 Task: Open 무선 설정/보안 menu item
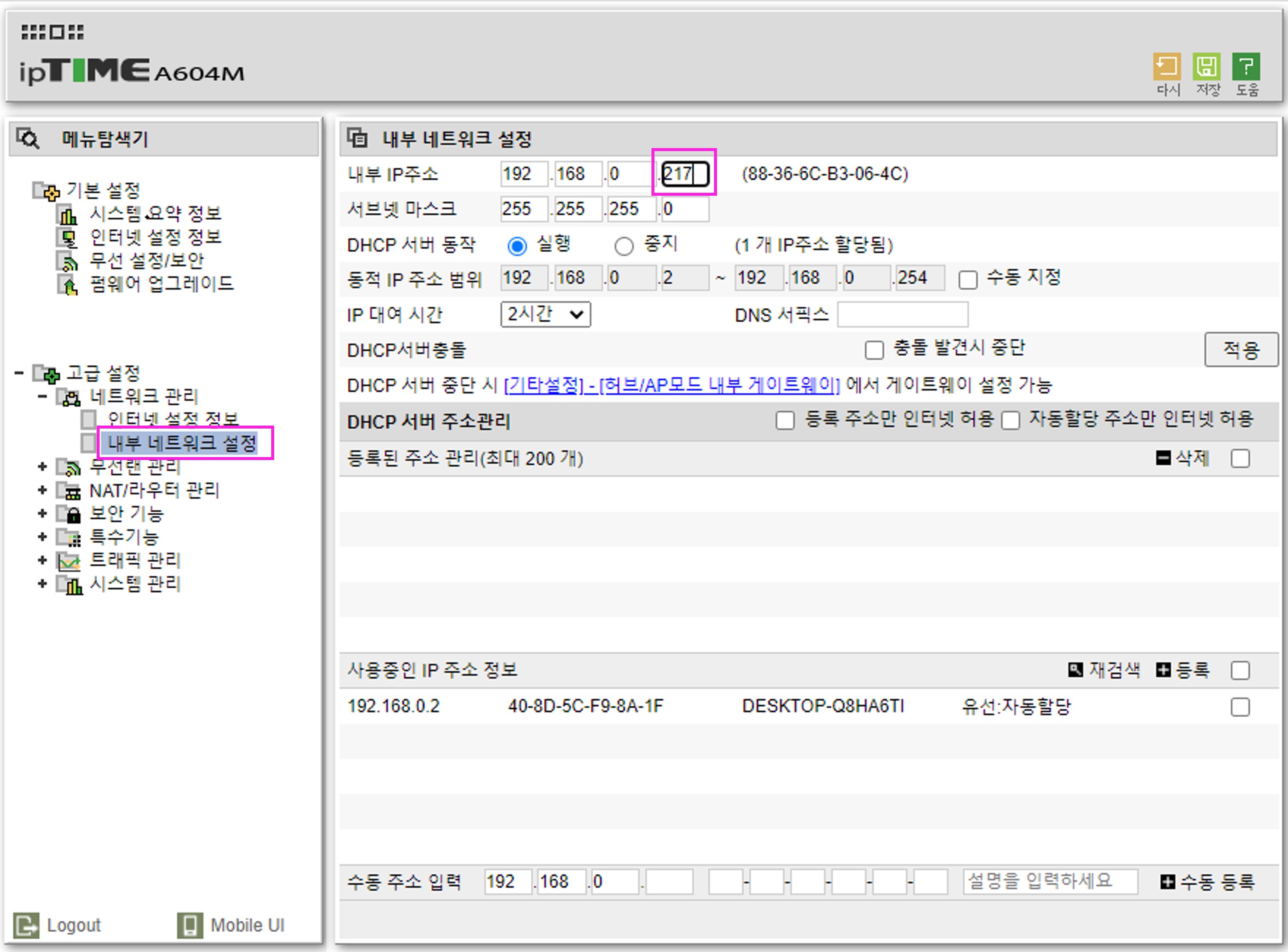click(146, 260)
